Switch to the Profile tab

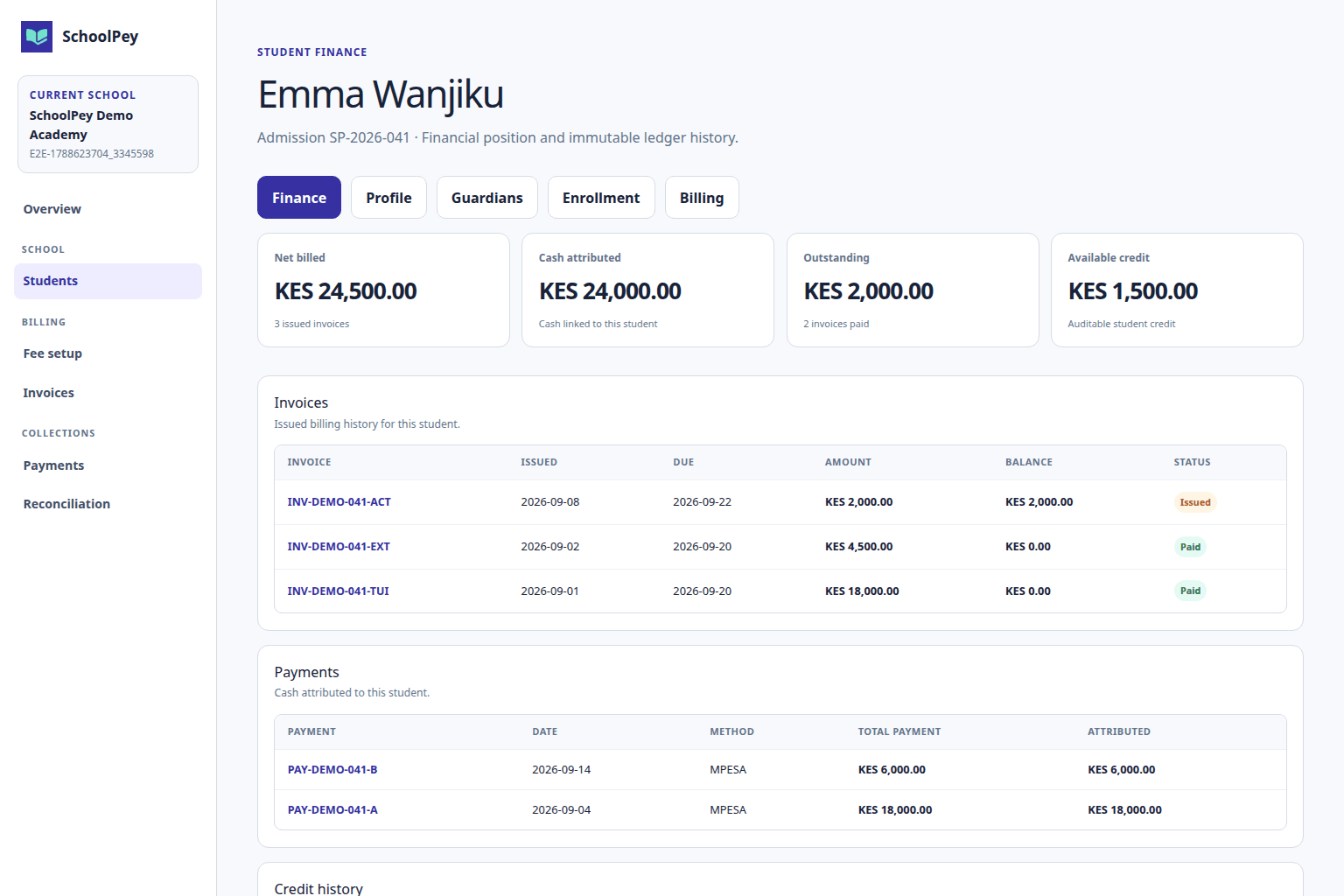388,198
